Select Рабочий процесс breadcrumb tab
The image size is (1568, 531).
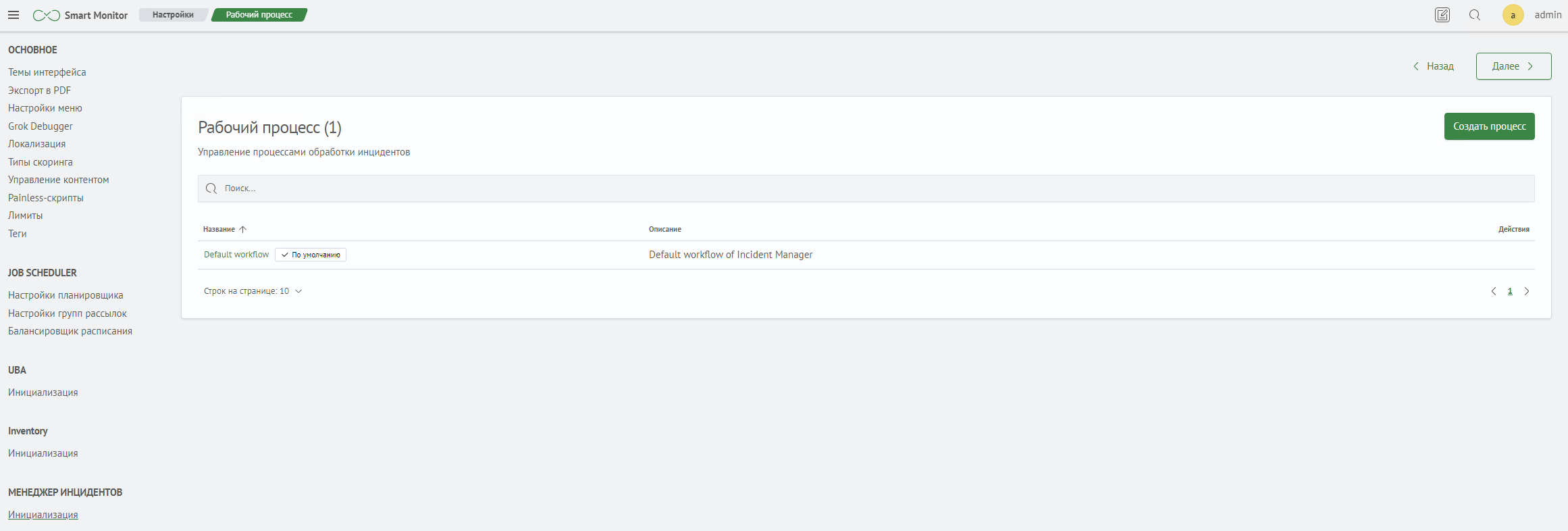(259, 15)
